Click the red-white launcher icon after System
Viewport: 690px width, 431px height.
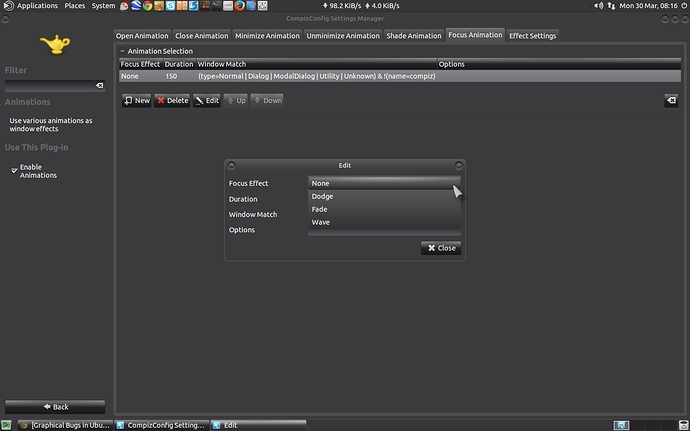pos(124,6)
